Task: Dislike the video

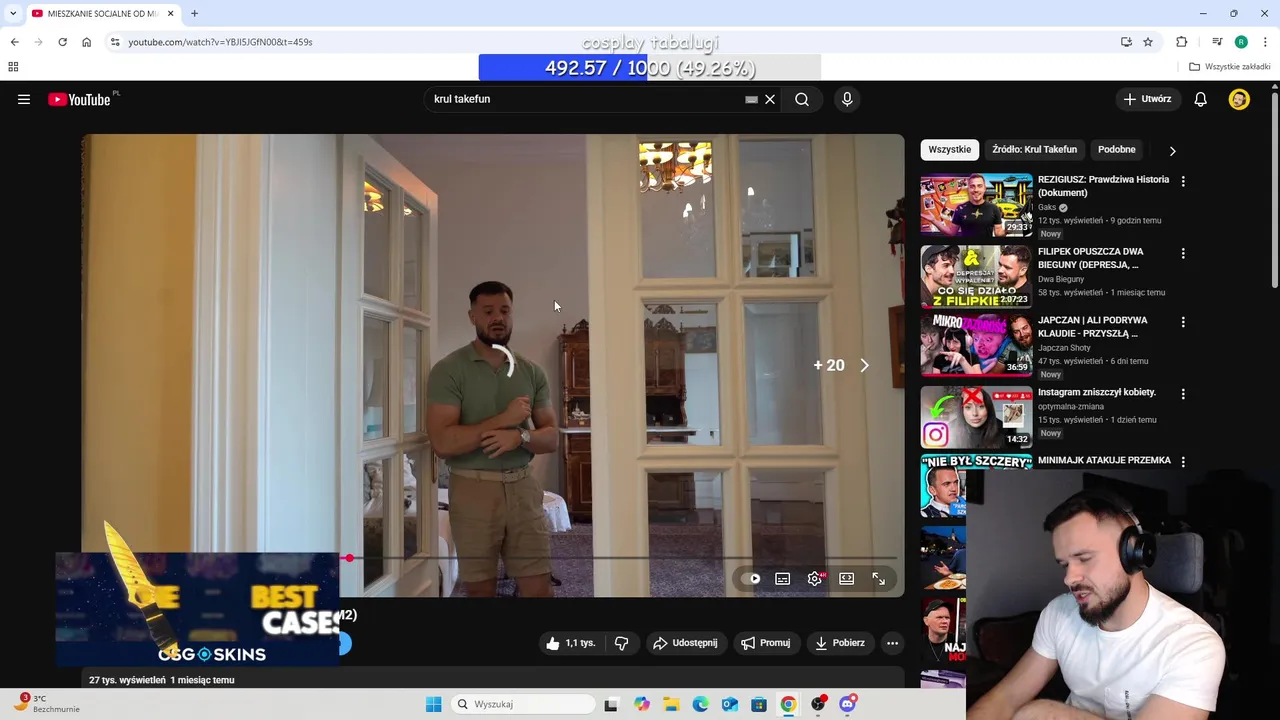Action: click(621, 643)
